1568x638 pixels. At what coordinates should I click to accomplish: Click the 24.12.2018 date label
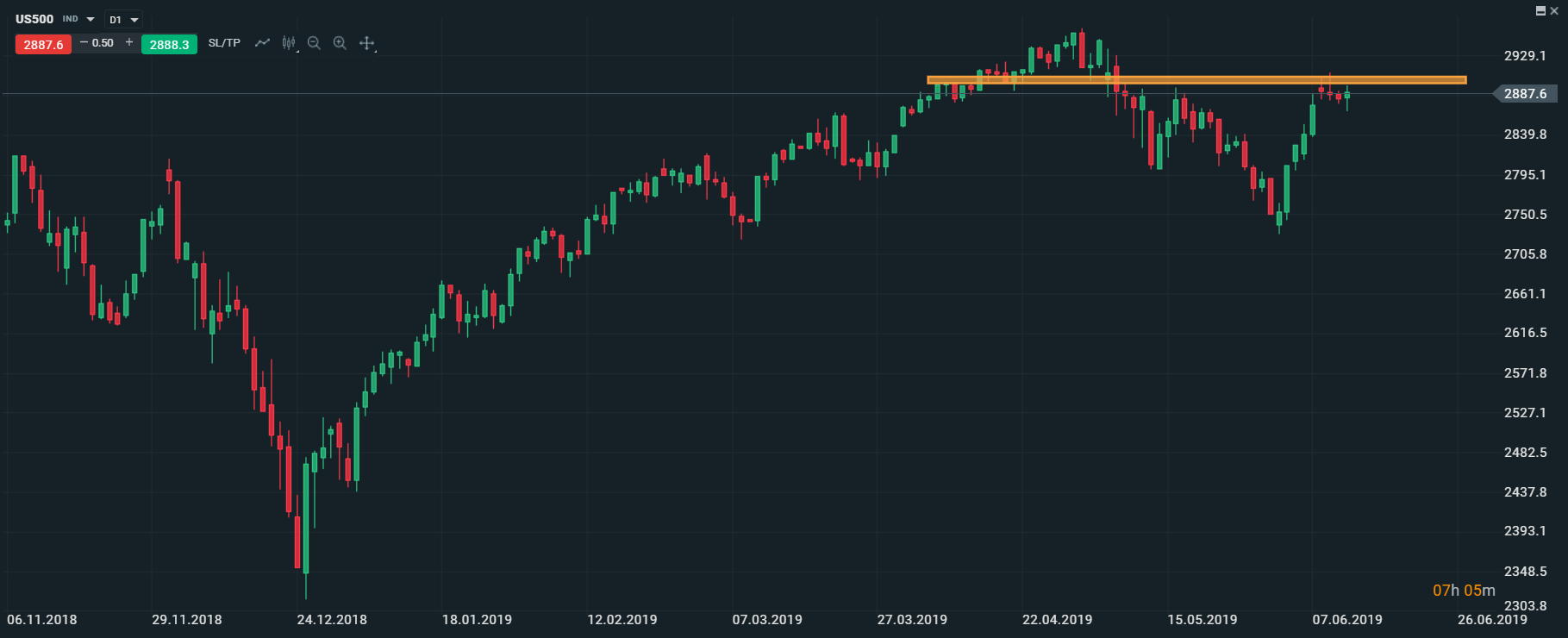(x=332, y=620)
